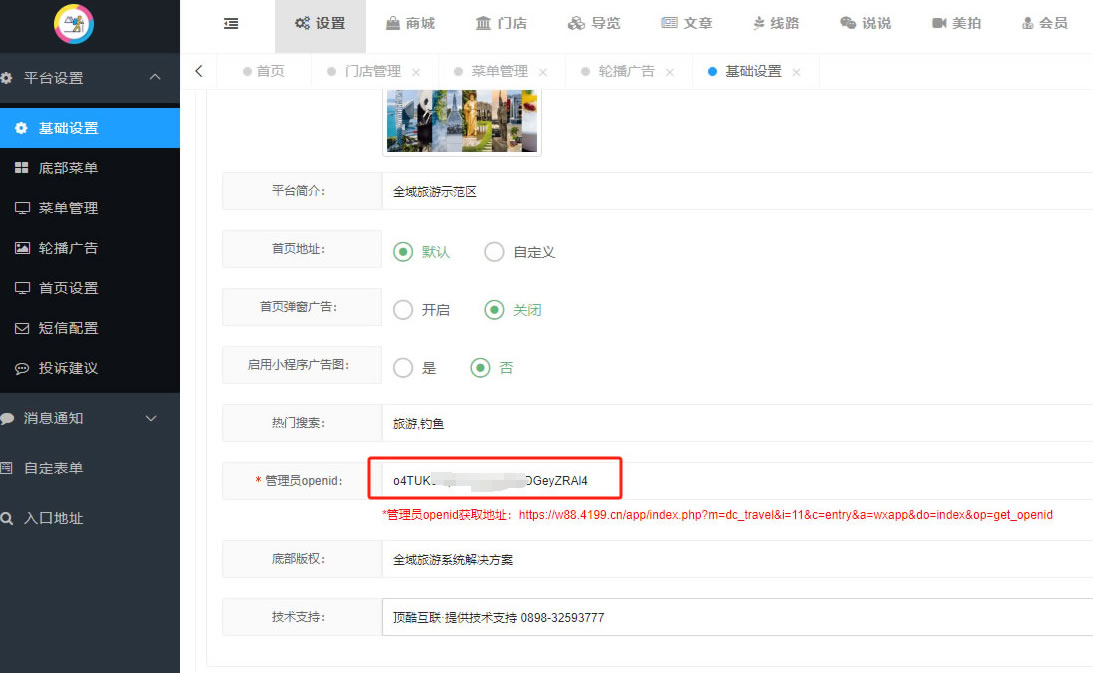Select 是 for 启用小程序广告图

403,368
